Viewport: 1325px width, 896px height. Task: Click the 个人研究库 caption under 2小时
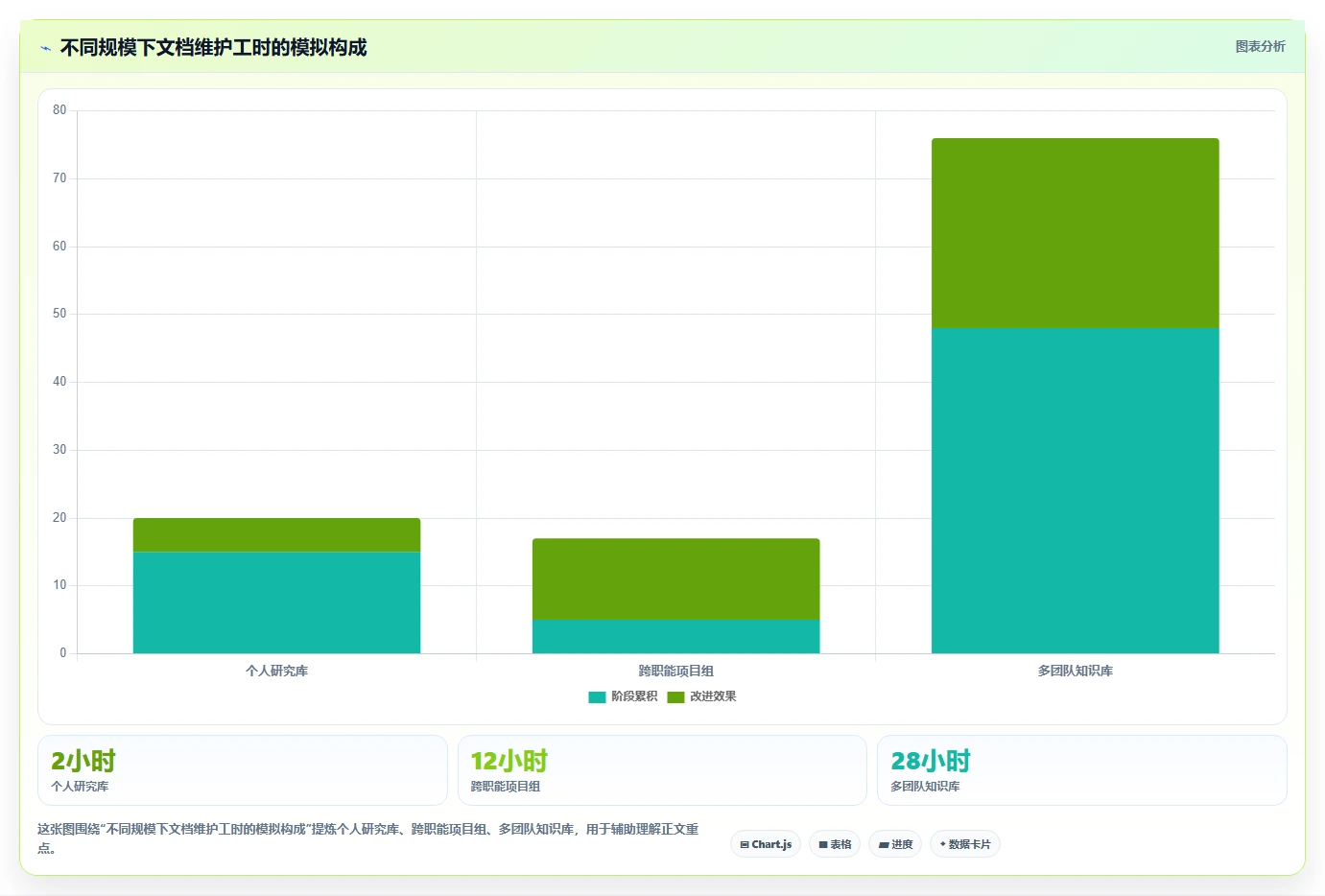coord(80,786)
